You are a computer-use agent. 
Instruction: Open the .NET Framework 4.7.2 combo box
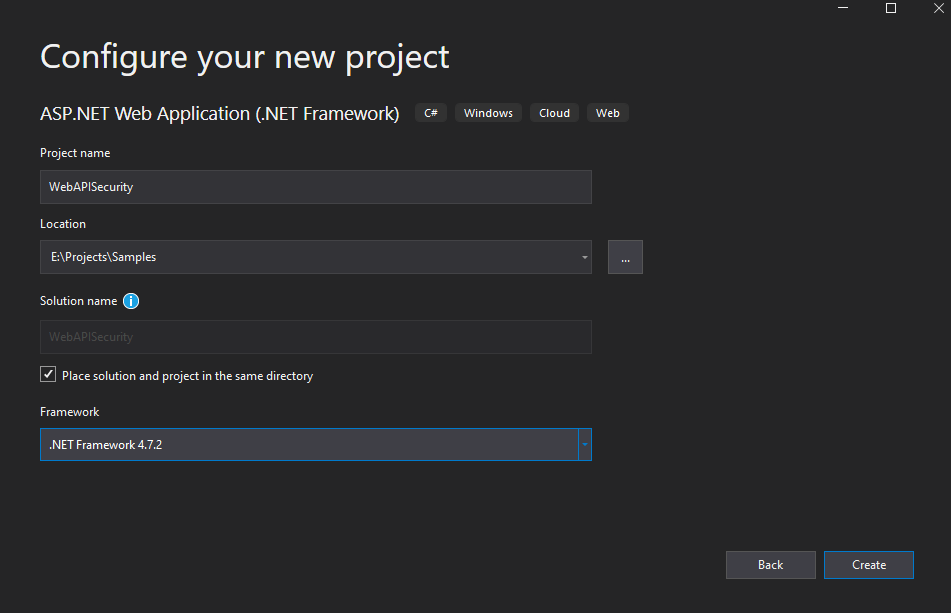[315, 444]
